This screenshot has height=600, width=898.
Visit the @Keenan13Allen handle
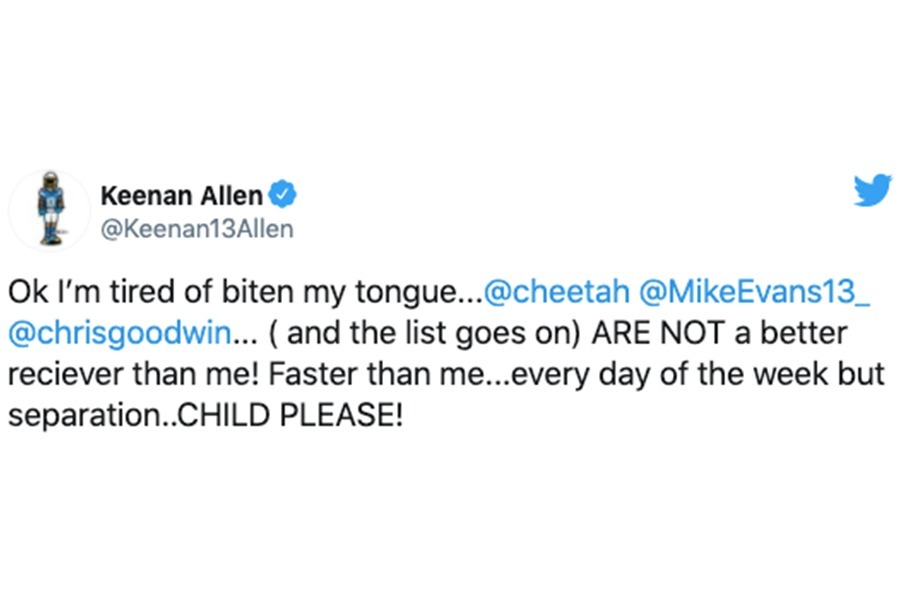[x=197, y=228]
